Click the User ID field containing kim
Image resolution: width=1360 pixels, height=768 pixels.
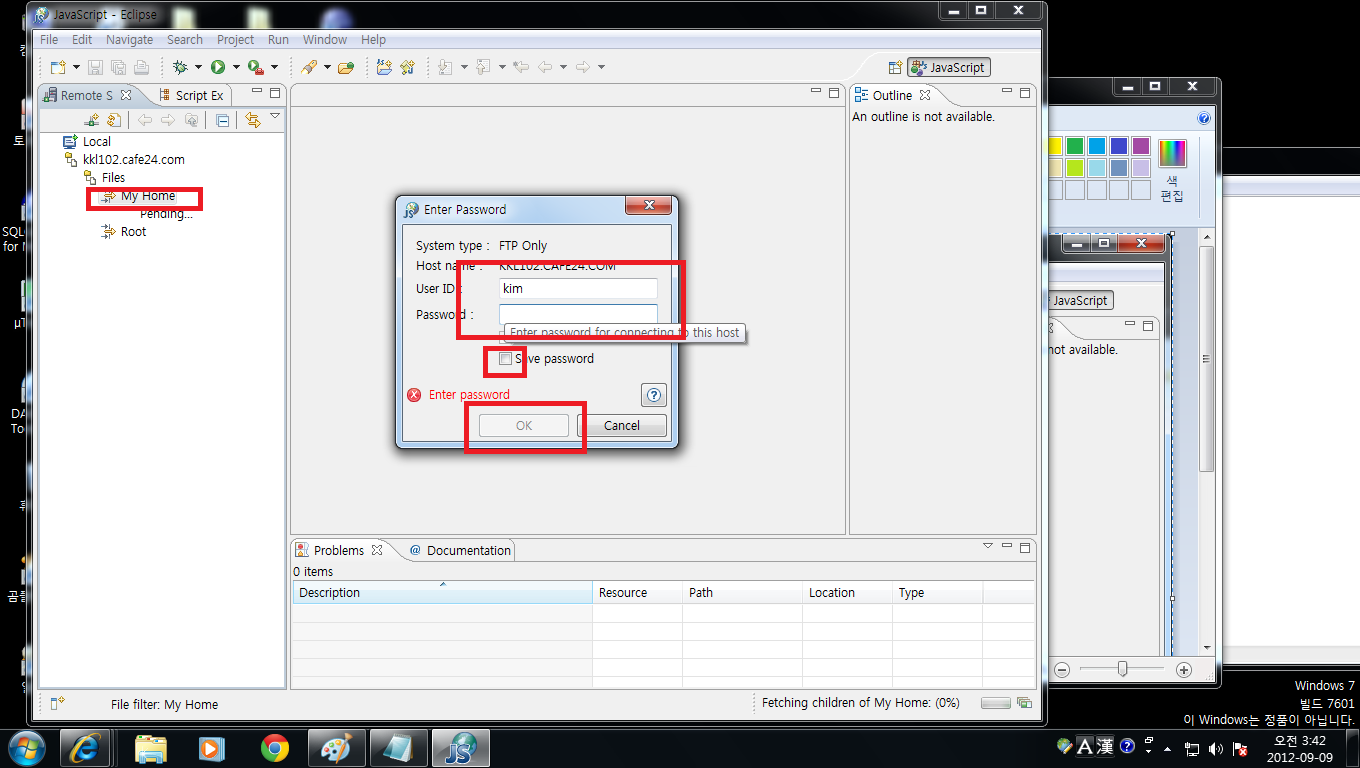(578, 288)
